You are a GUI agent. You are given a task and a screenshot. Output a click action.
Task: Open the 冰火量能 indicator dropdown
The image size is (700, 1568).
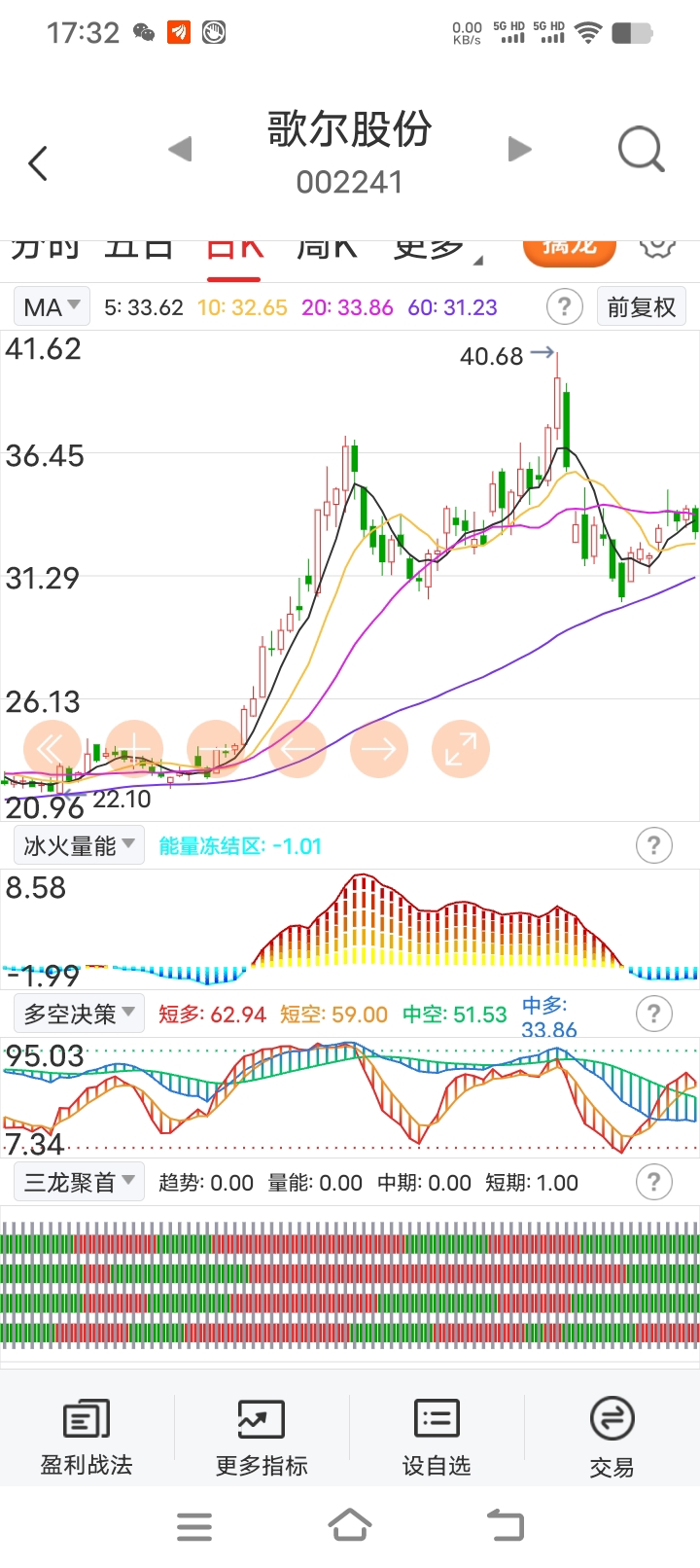79,845
